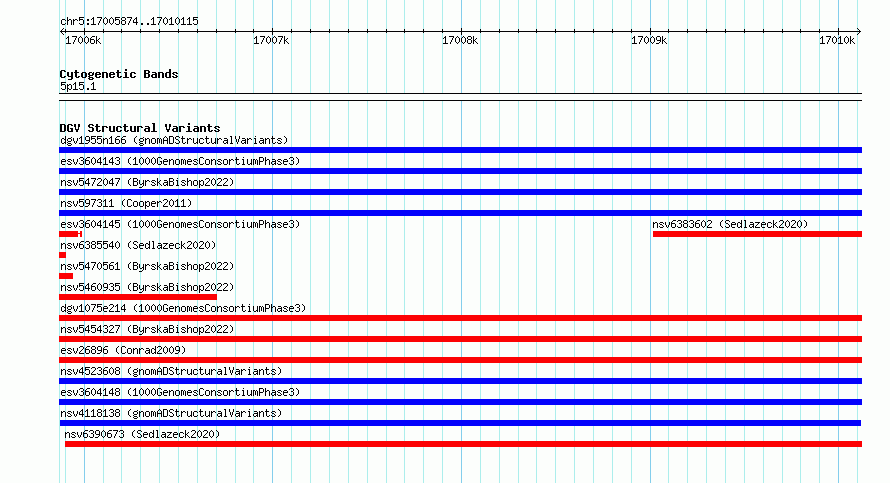Viewport: 890px width, 483px height.
Task: Click the 17006k ruler mark
Action: 83,40
